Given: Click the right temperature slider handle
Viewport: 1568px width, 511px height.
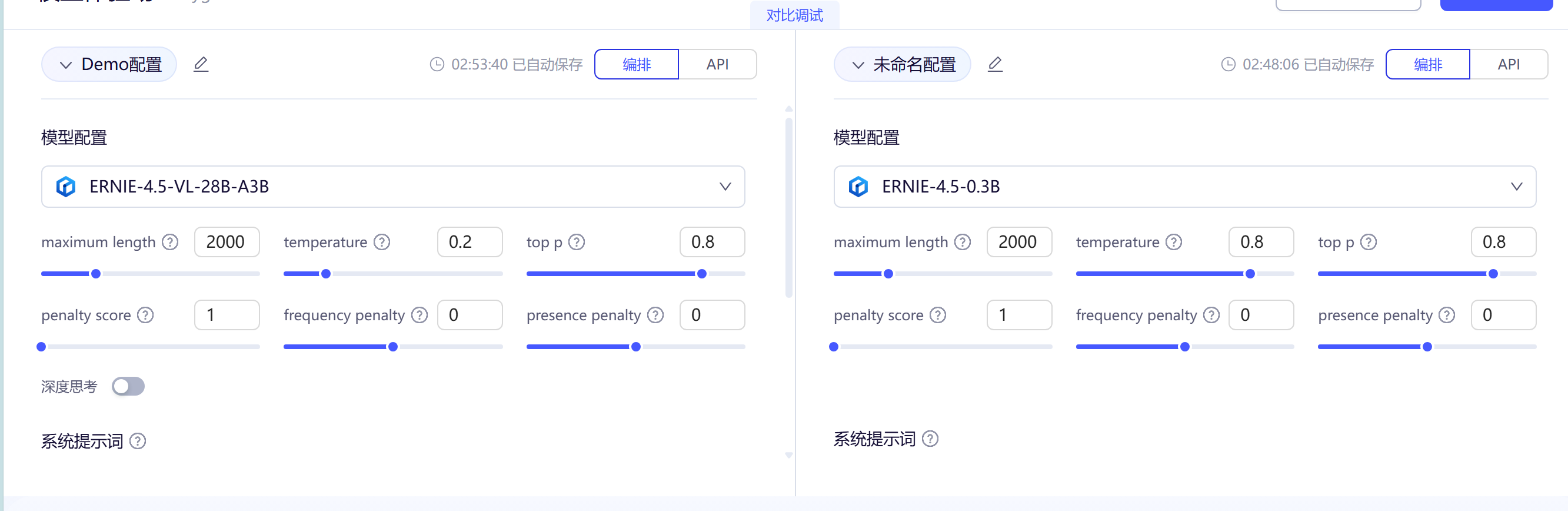Looking at the screenshot, I should [1250, 274].
